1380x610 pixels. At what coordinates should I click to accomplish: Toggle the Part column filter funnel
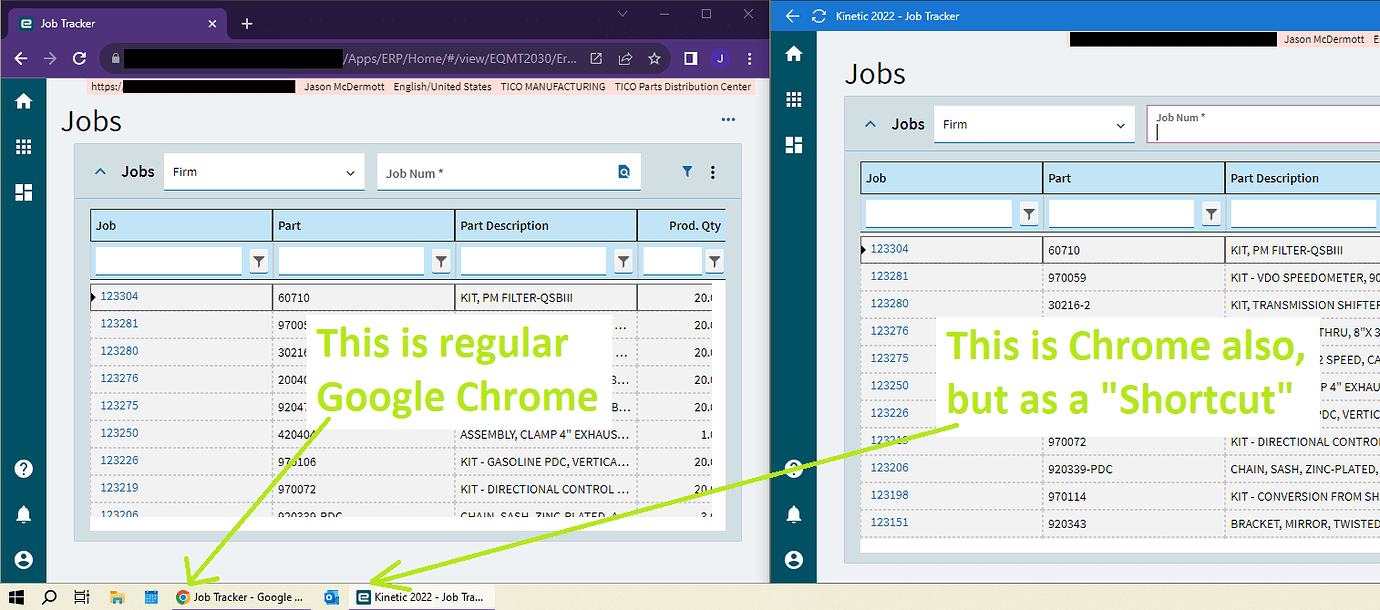pyautogui.click(x=440, y=260)
